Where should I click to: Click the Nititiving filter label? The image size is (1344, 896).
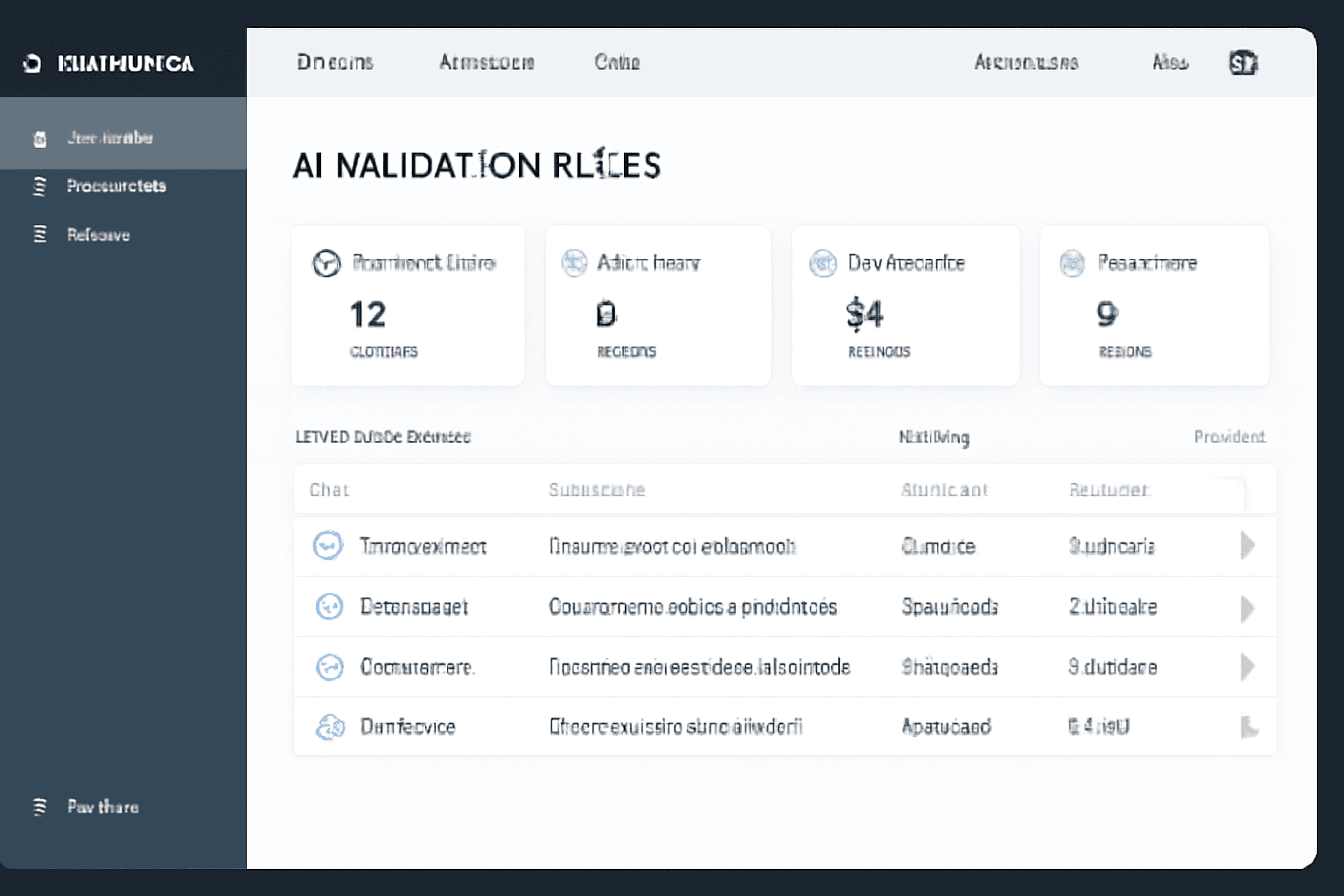(x=934, y=437)
